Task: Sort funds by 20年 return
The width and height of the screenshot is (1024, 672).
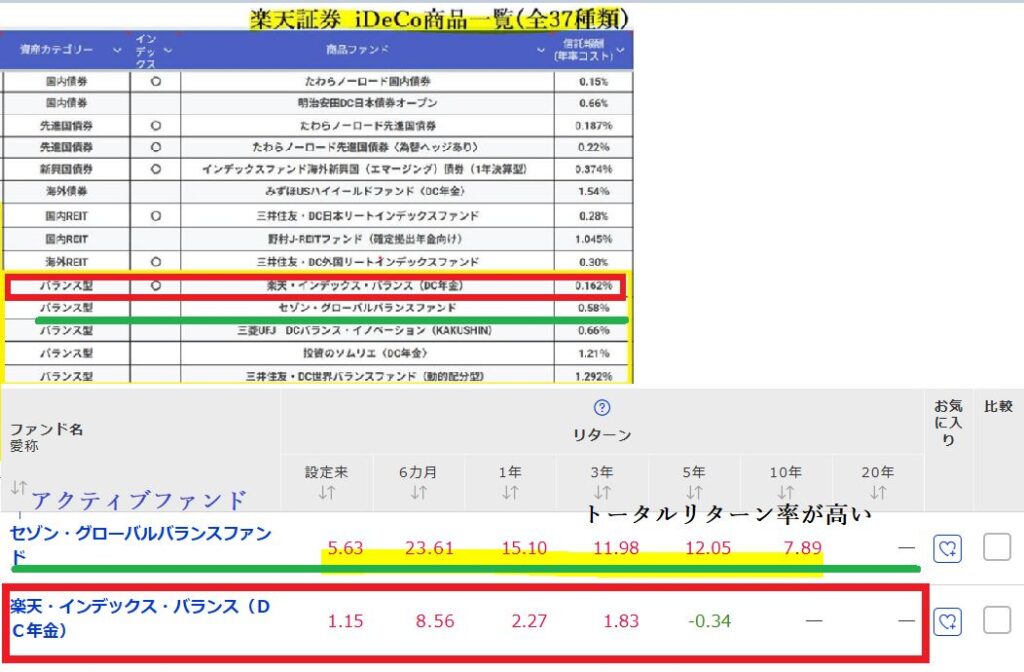Action: (878, 492)
